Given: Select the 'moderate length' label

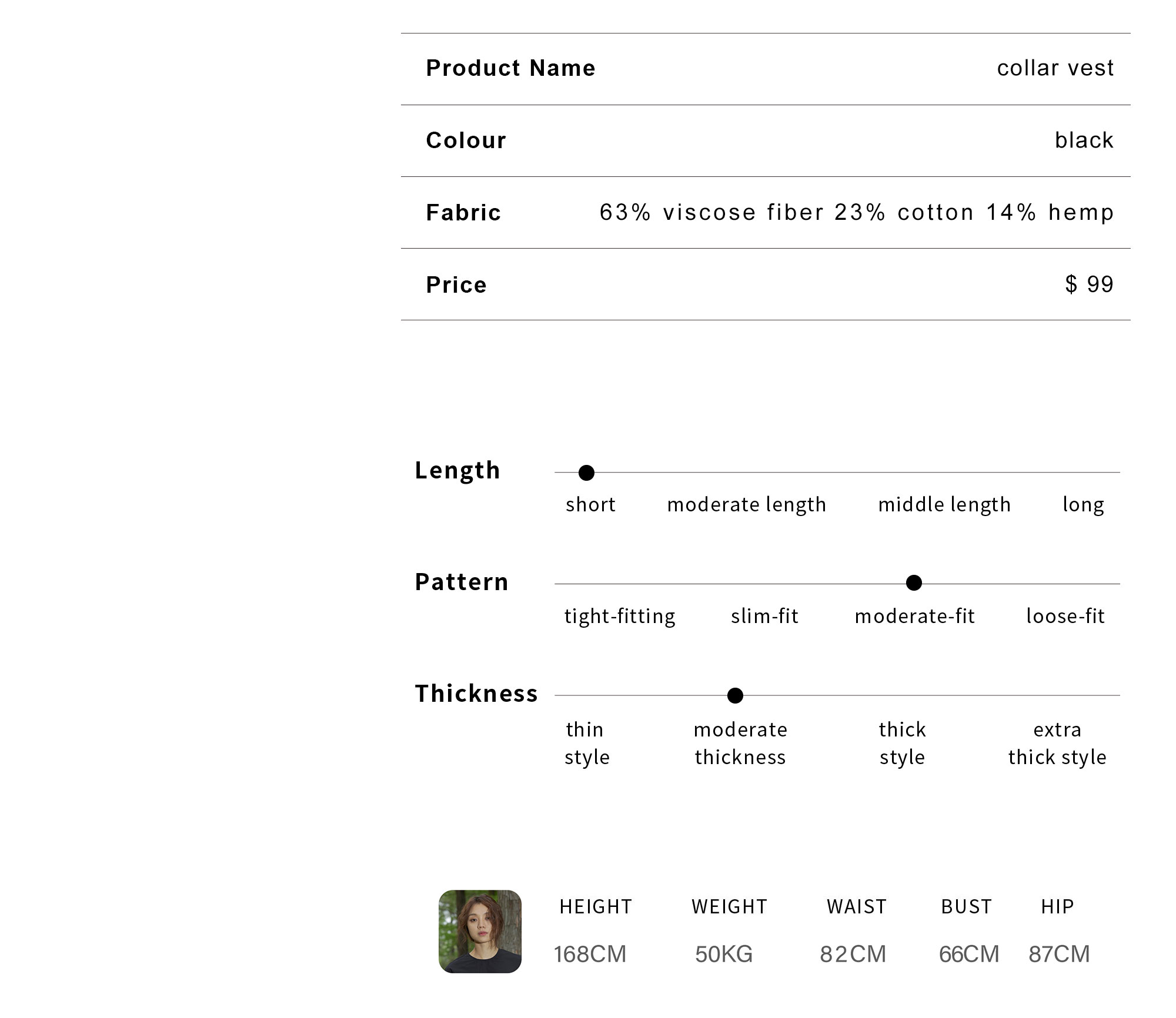Looking at the screenshot, I should click(x=746, y=505).
